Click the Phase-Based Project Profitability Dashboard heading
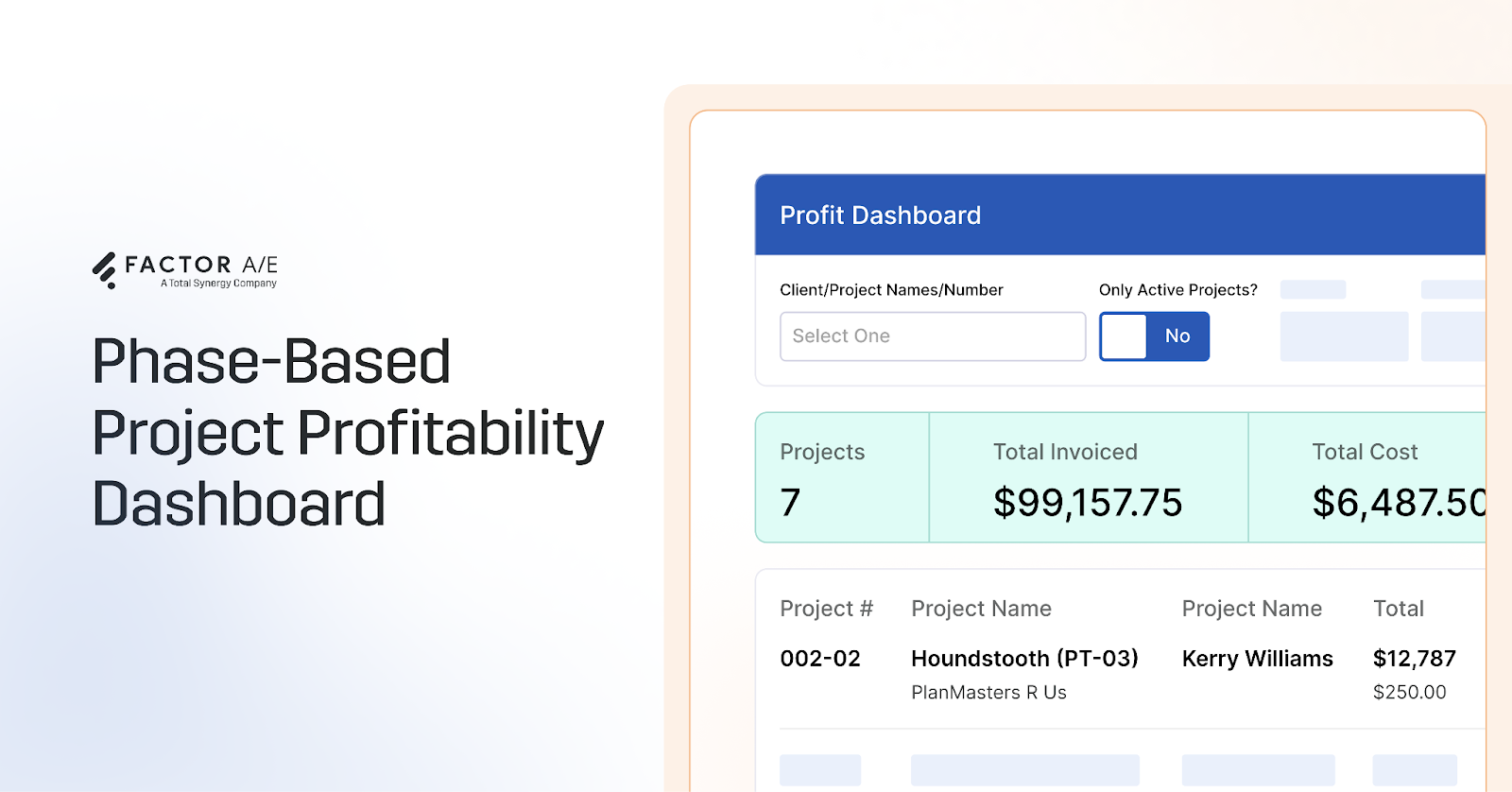 click(x=348, y=433)
